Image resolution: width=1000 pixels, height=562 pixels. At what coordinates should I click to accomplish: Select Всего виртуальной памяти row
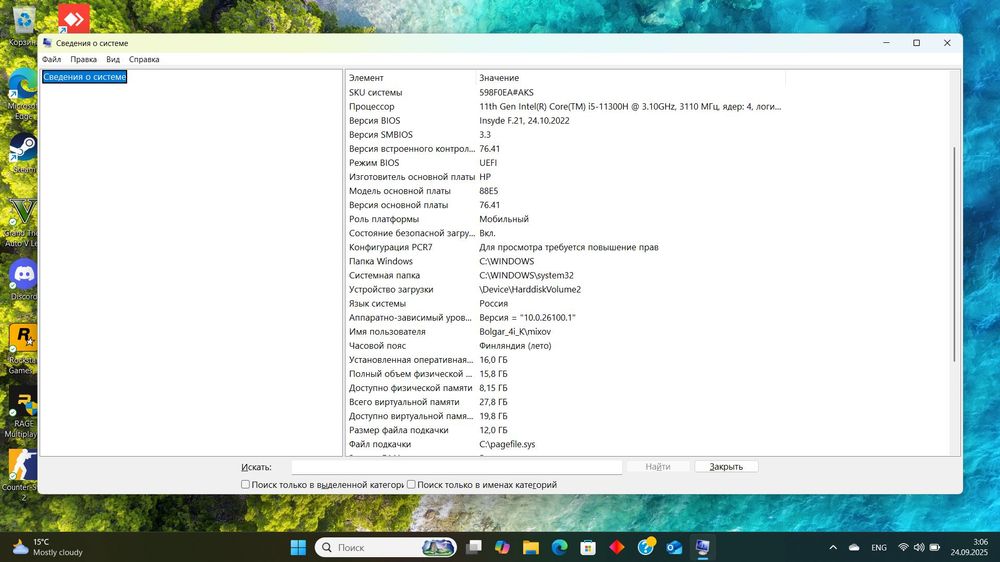566,402
